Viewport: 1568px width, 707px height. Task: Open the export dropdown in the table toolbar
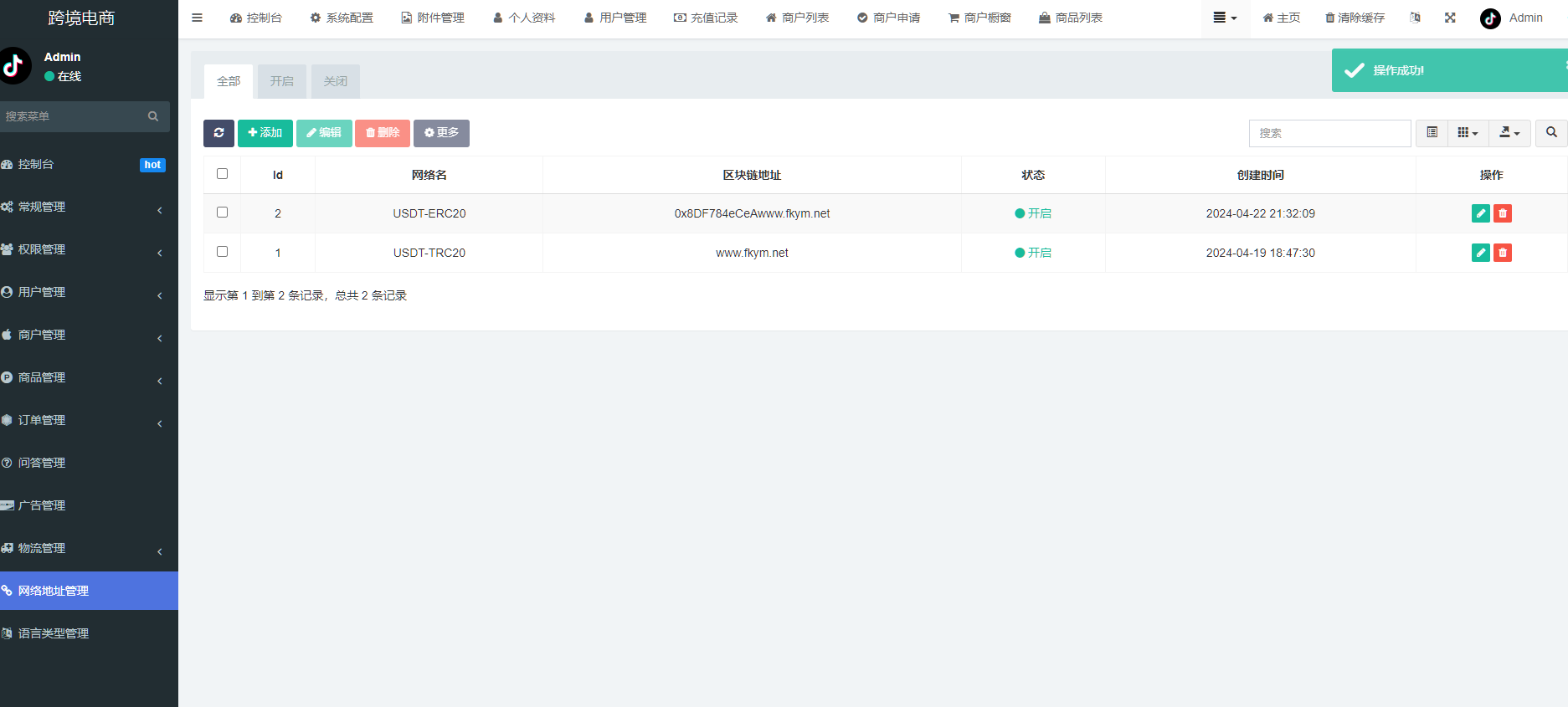(x=1509, y=133)
